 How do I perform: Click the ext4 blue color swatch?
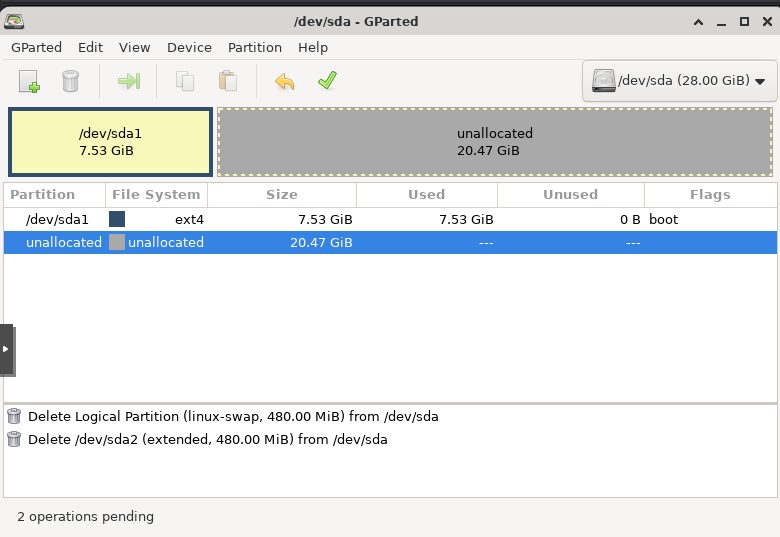pos(117,219)
